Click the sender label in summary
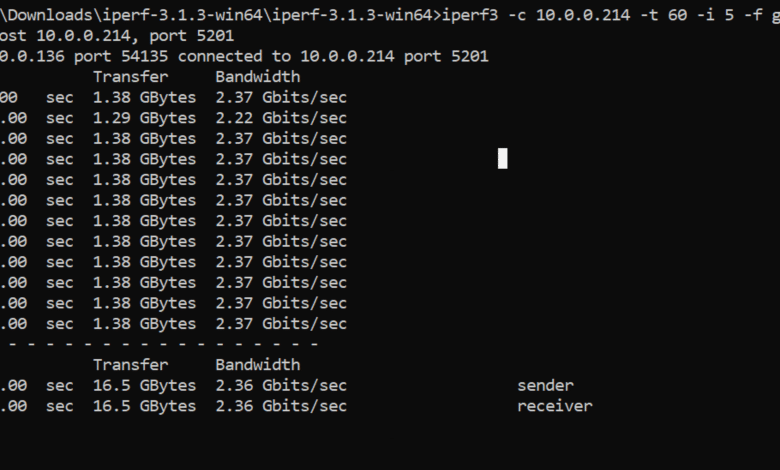 [x=545, y=385]
